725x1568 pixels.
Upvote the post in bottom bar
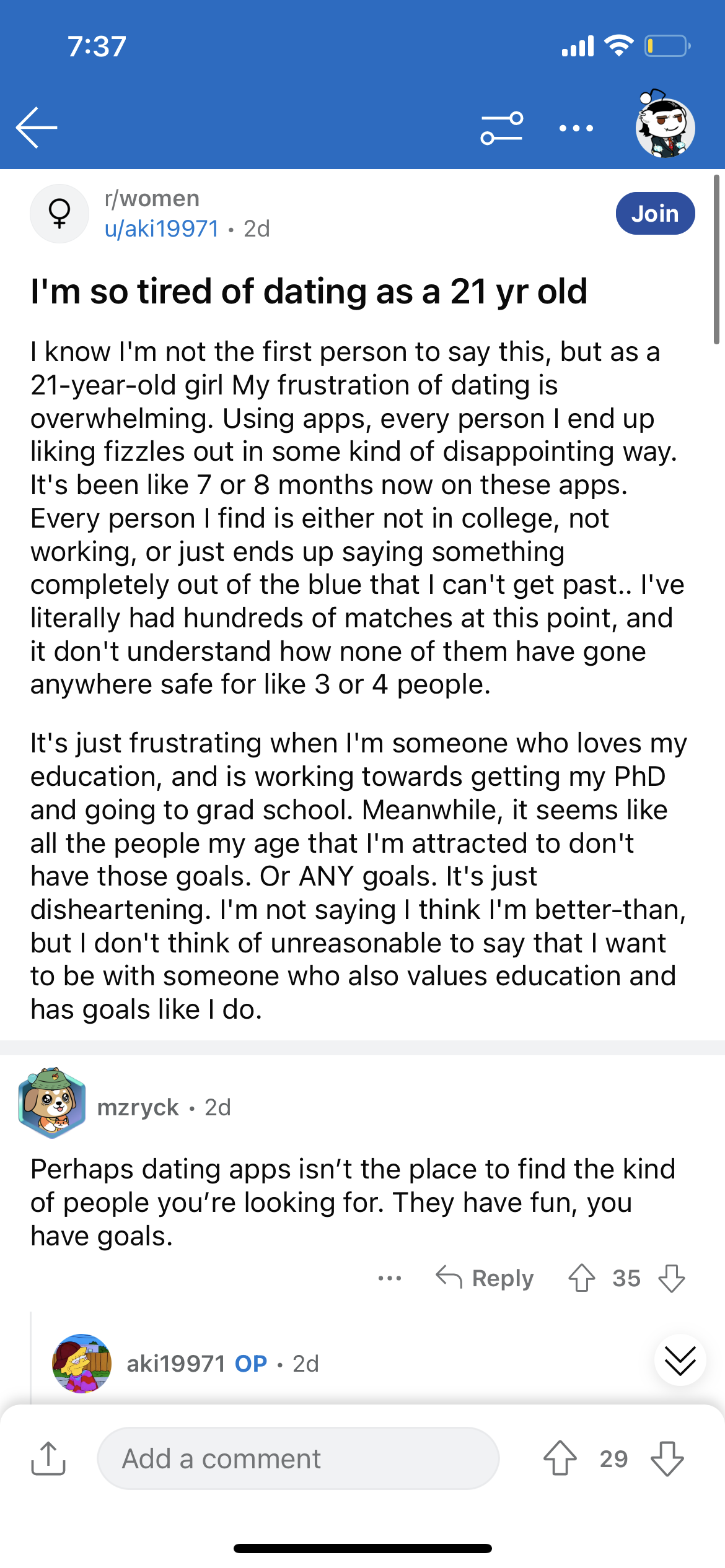(560, 1458)
